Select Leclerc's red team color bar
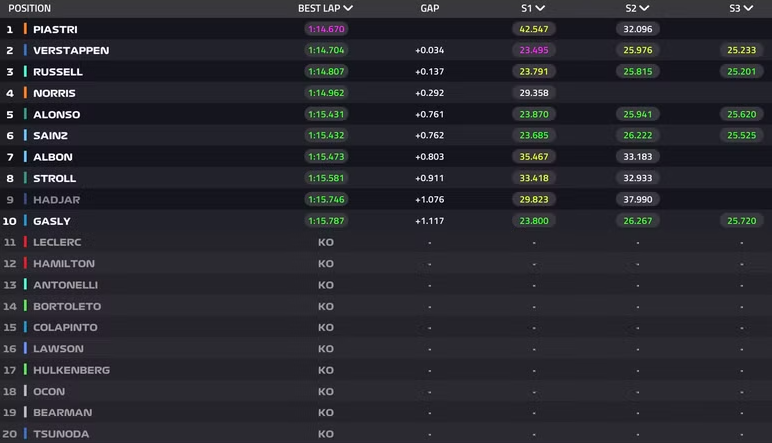Viewport: 772px width, 443px height. pos(25,242)
